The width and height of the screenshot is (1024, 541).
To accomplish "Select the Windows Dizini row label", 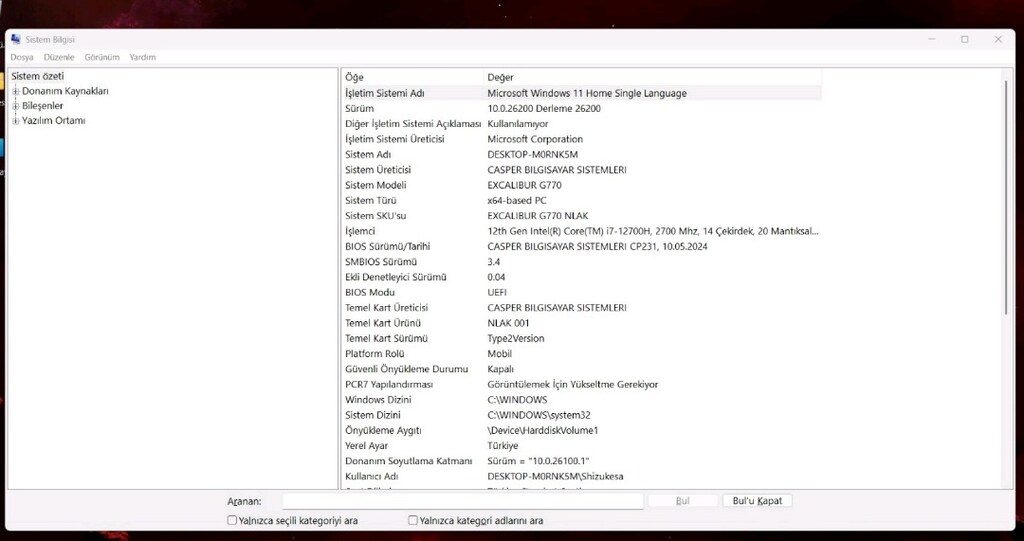I will point(378,400).
